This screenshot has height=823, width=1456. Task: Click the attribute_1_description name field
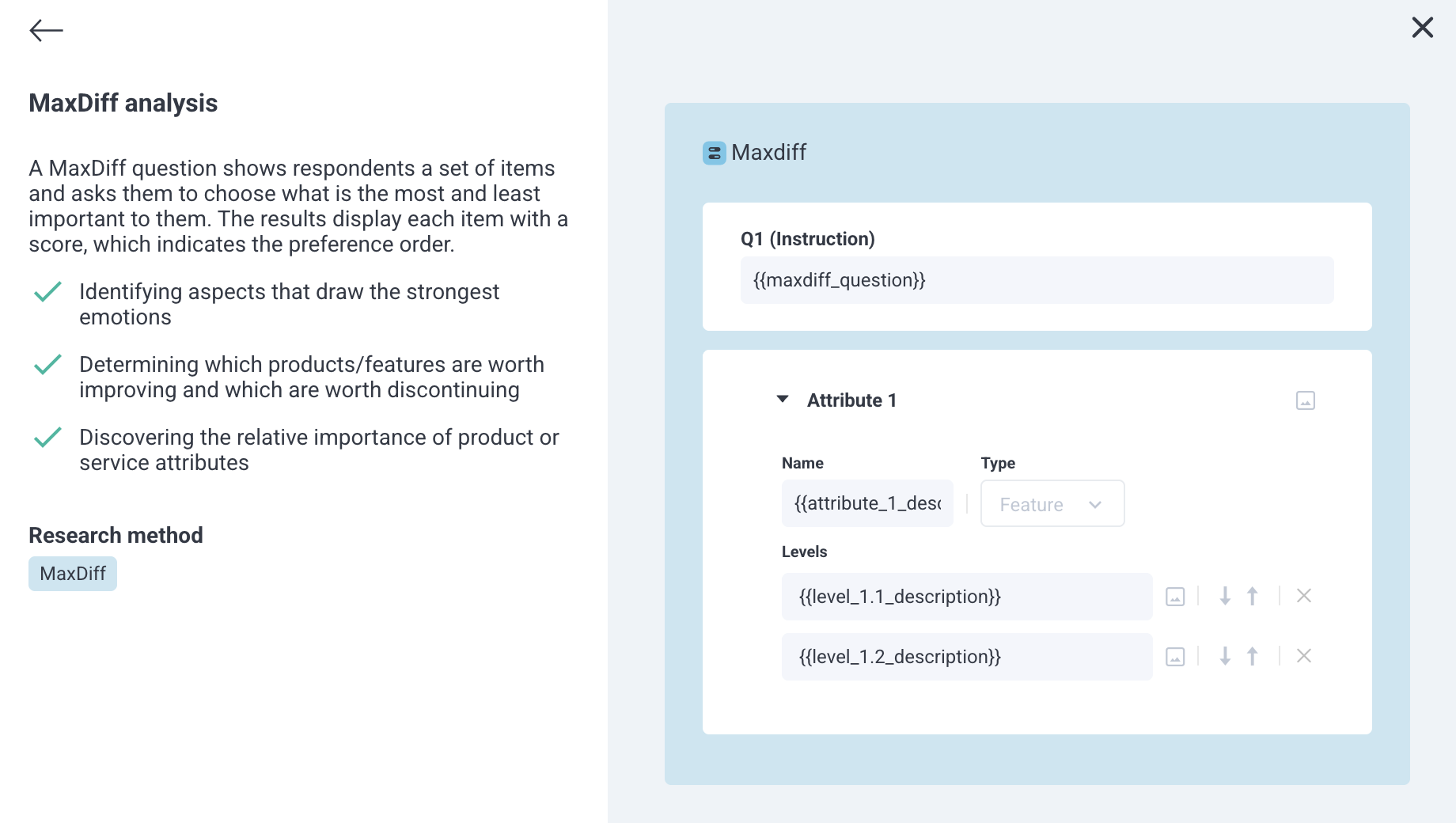click(866, 503)
